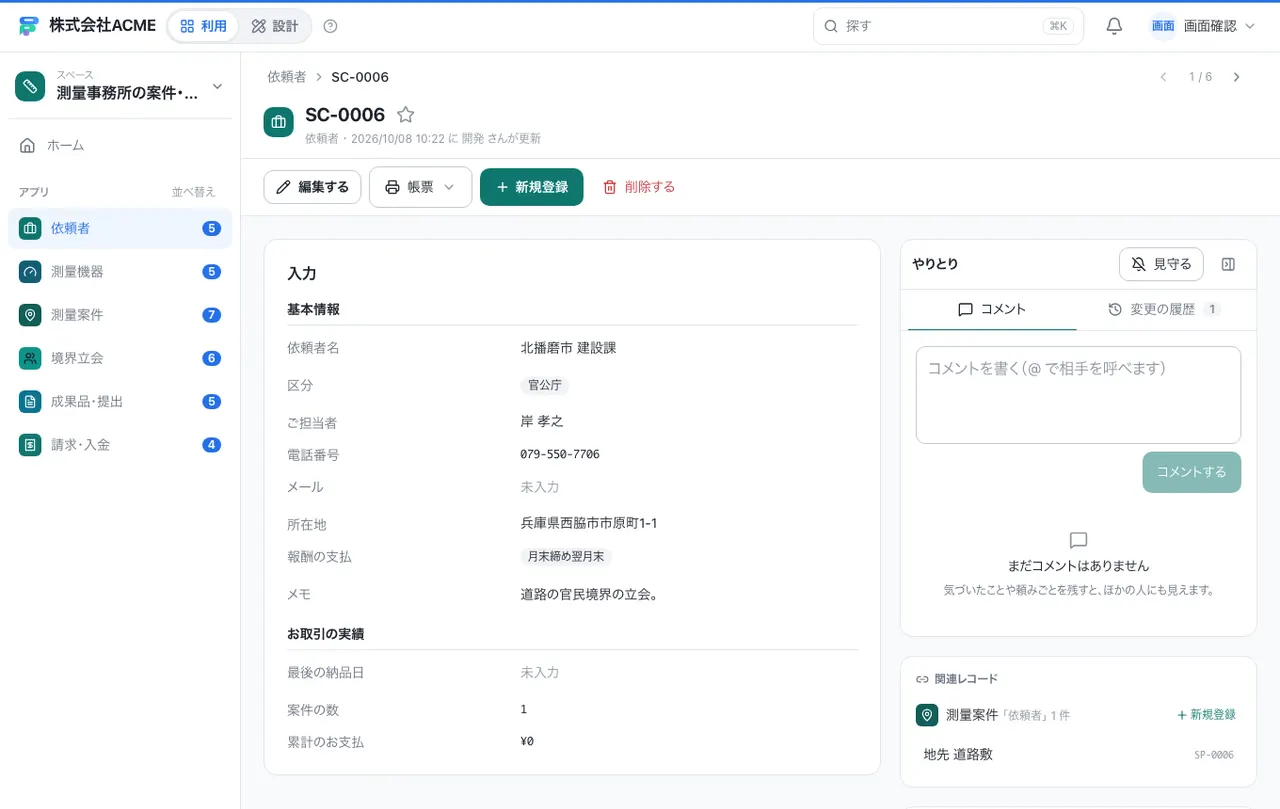
Task: Click the 請求・入金 billing icon
Action: click(30, 444)
